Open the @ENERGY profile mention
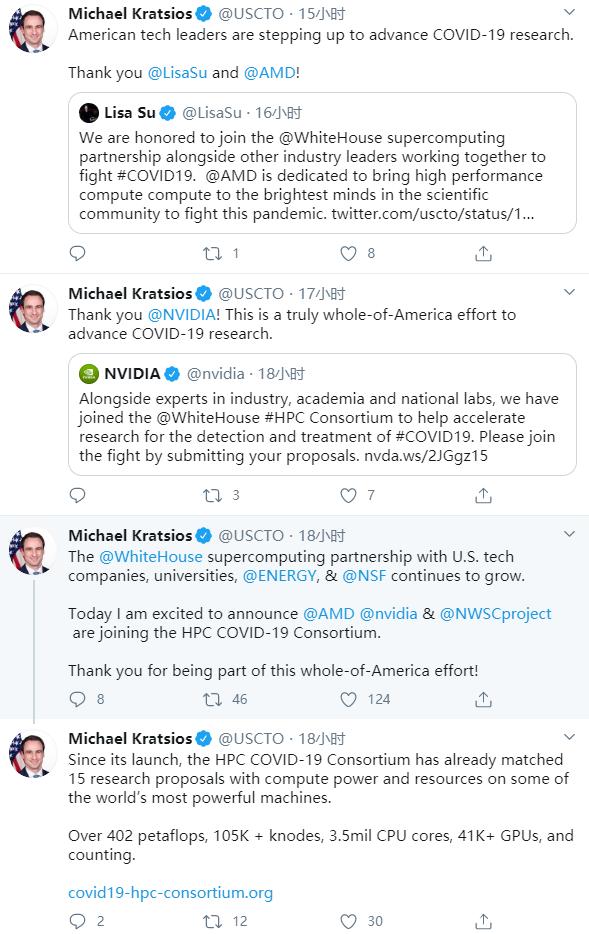The height and width of the screenshot is (934, 589). point(280,575)
